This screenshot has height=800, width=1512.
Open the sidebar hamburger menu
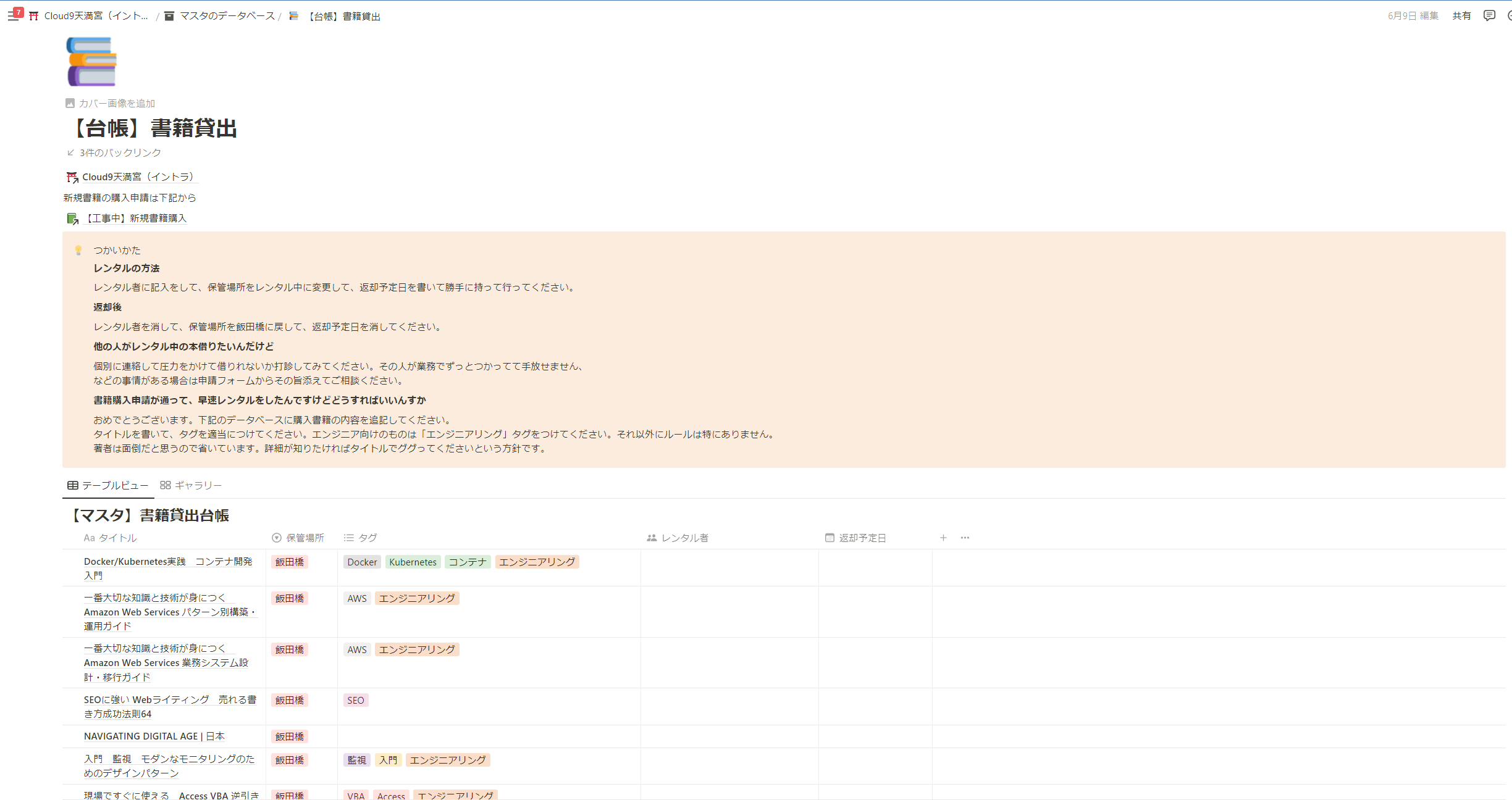tap(13, 16)
